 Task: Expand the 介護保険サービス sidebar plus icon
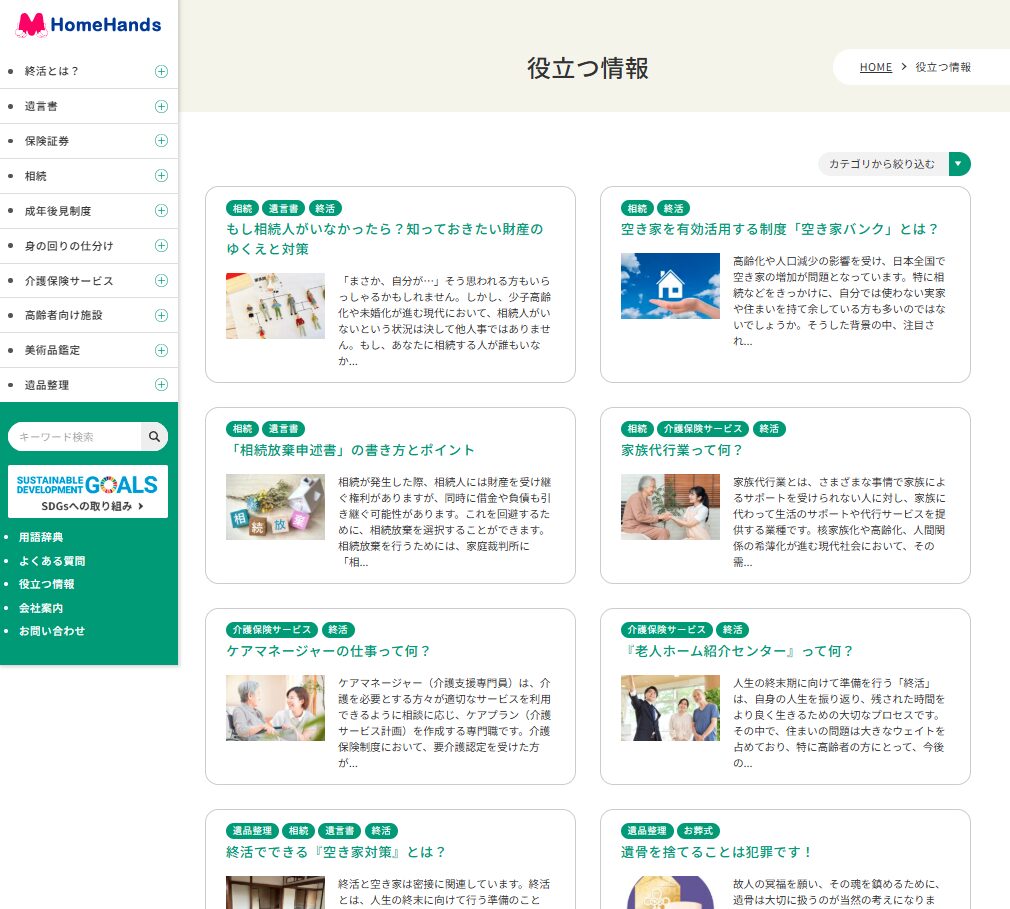coord(162,280)
